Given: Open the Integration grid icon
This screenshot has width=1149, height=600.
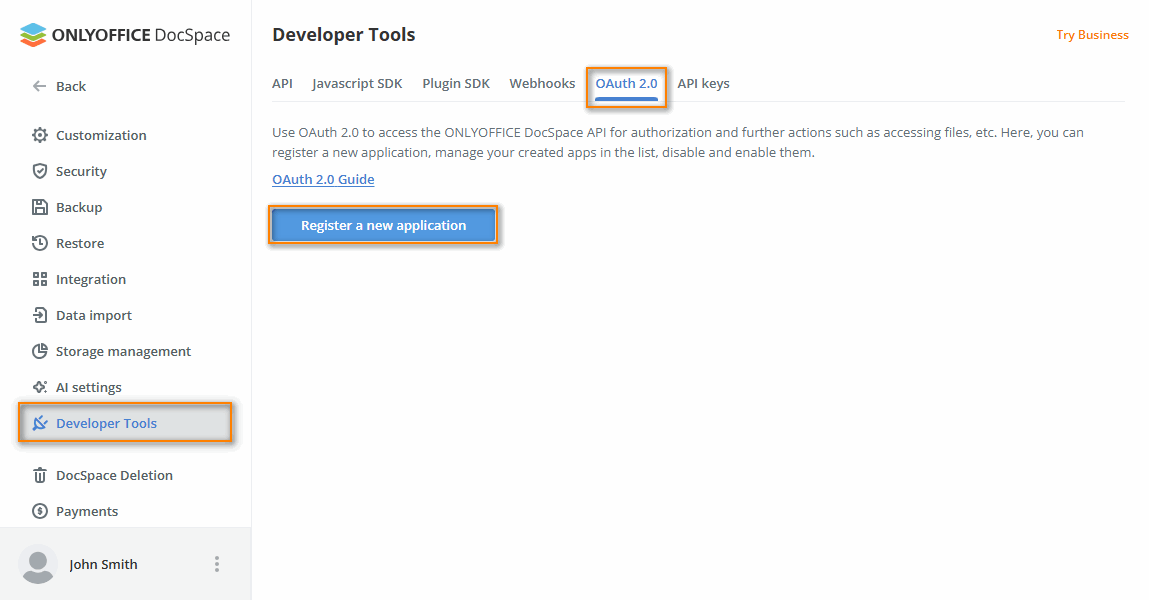Looking at the screenshot, I should pyautogui.click(x=38, y=279).
